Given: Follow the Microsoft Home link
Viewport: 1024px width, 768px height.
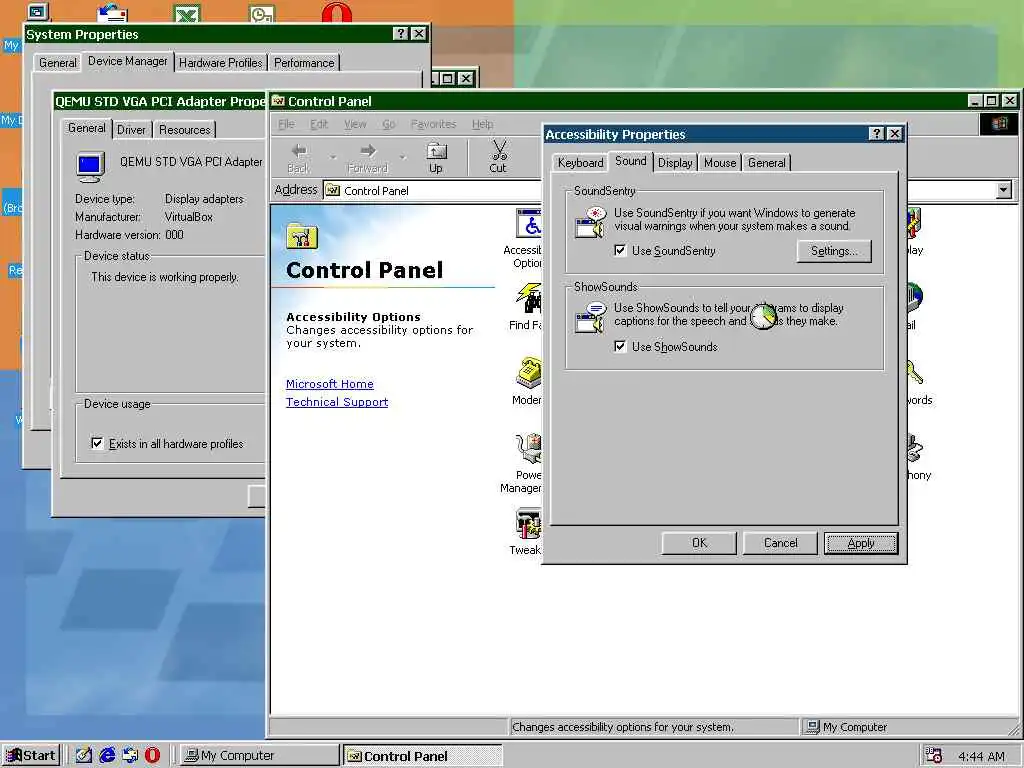Looking at the screenshot, I should tap(330, 384).
